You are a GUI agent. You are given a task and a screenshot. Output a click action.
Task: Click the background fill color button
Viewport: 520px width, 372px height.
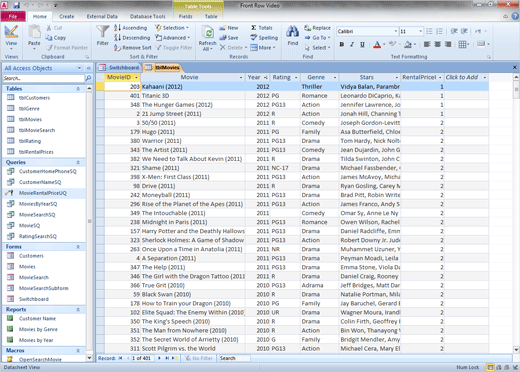point(408,44)
